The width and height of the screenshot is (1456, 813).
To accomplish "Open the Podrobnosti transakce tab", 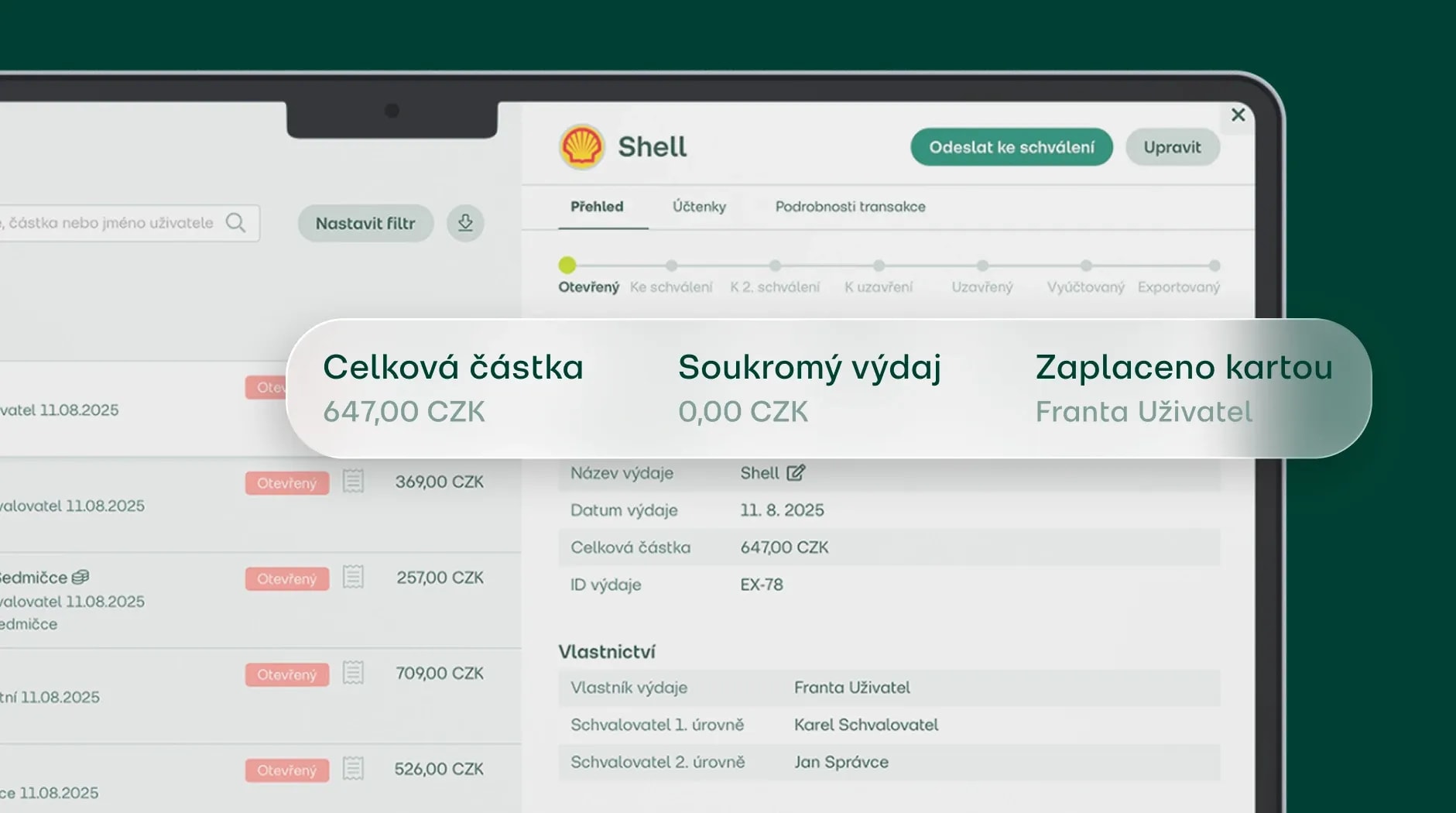I will pyautogui.click(x=850, y=207).
